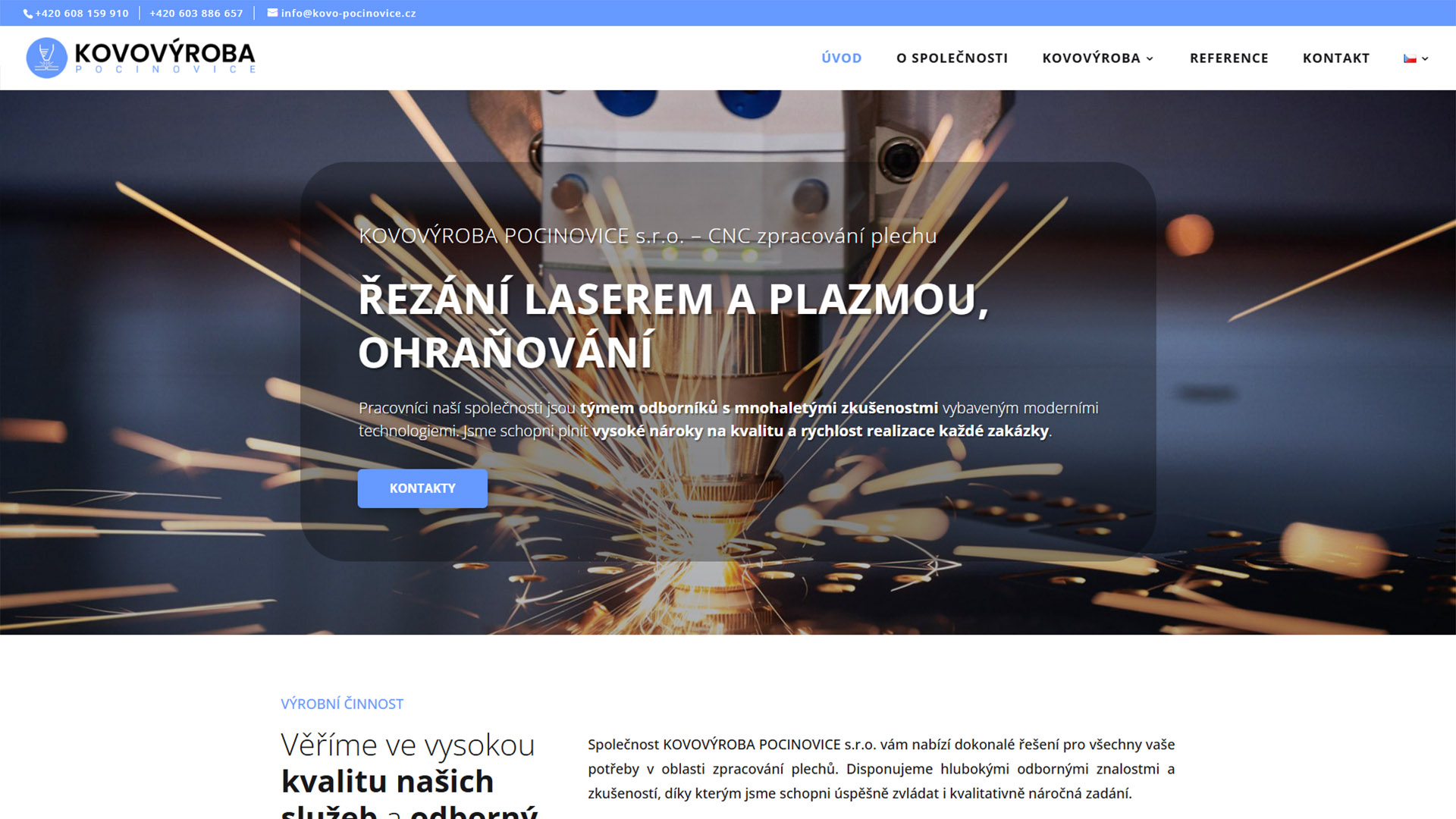Open the email link info@kovo-pocinovice.cz

tap(348, 13)
